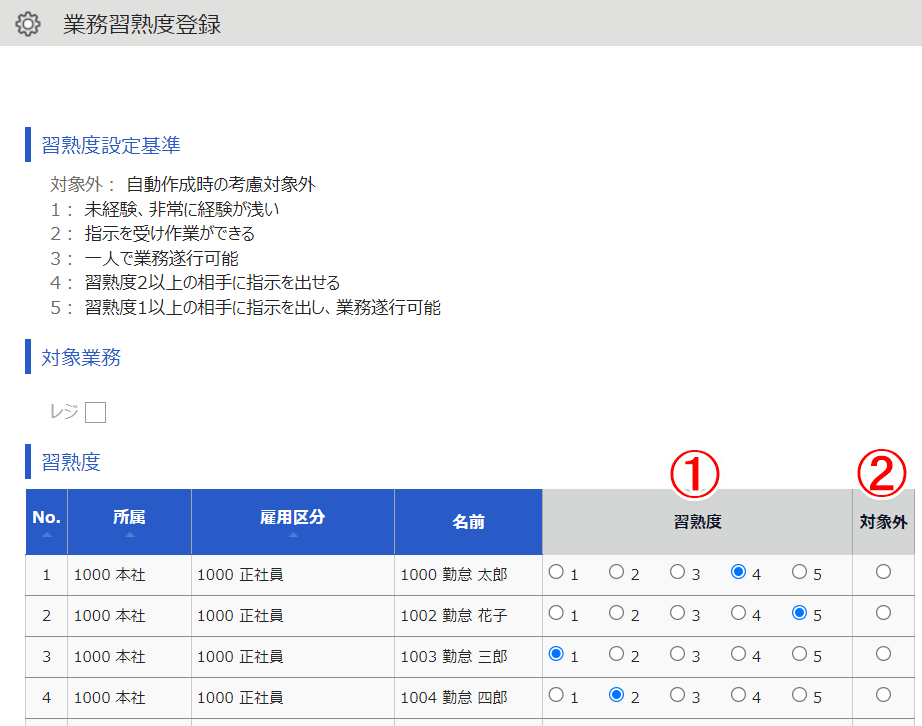Sort table by 所属 column header
Screen dimensions: 922x726
pyautogui.click(x=129, y=521)
